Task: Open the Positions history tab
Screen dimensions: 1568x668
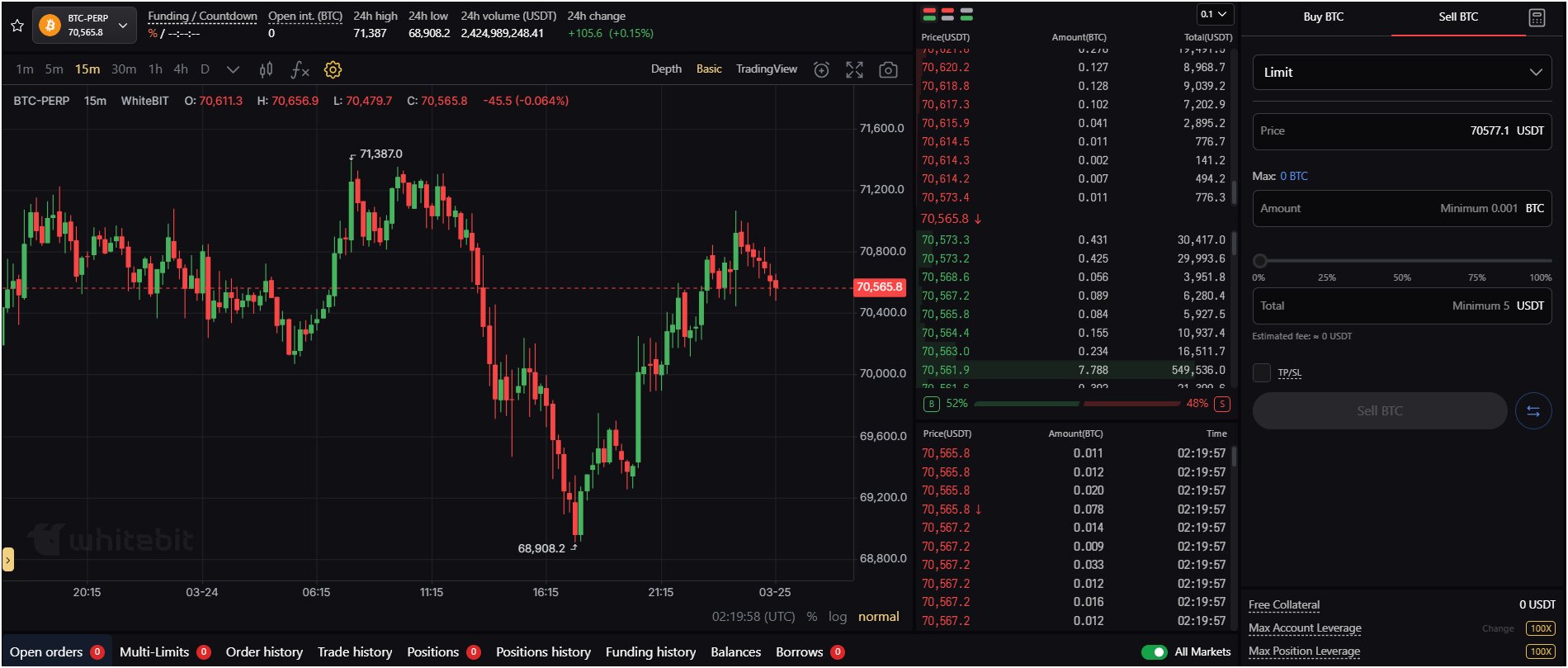Action: pyautogui.click(x=543, y=652)
